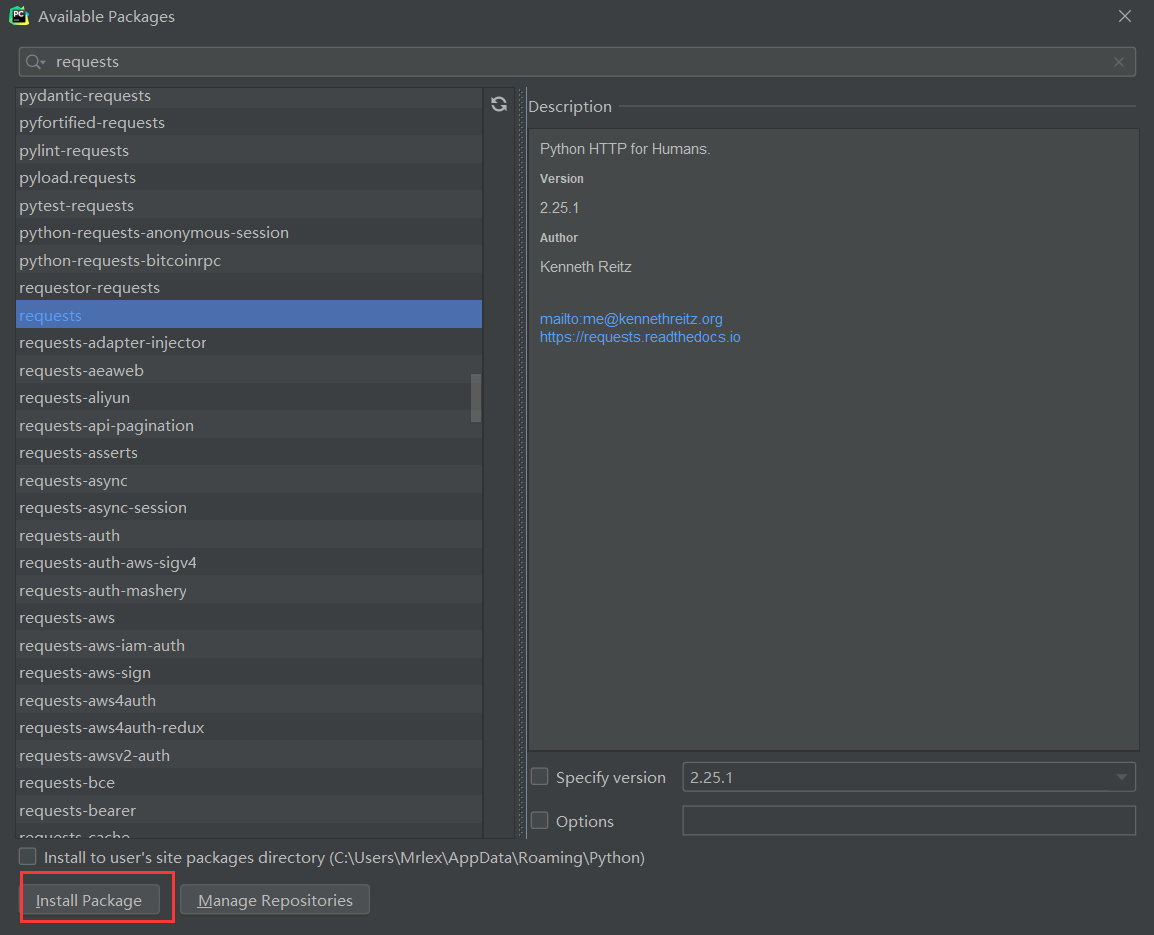Click the Kenneth Reitz author name
The height and width of the screenshot is (935, 1154).
(586, 267)
